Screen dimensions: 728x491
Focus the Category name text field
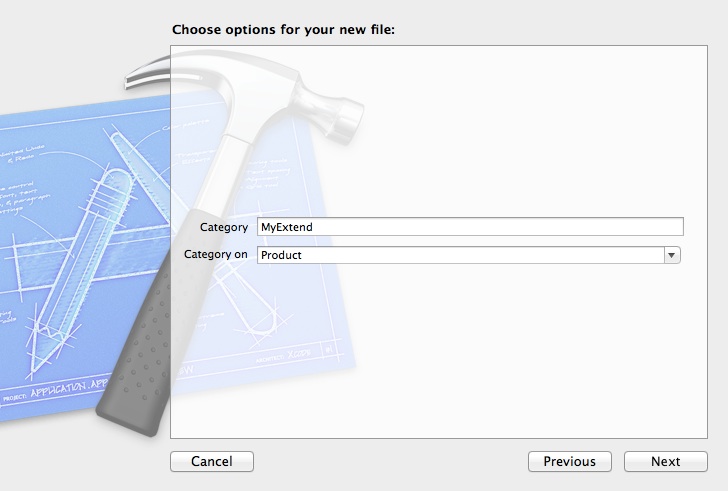click(x=470, y=227)
